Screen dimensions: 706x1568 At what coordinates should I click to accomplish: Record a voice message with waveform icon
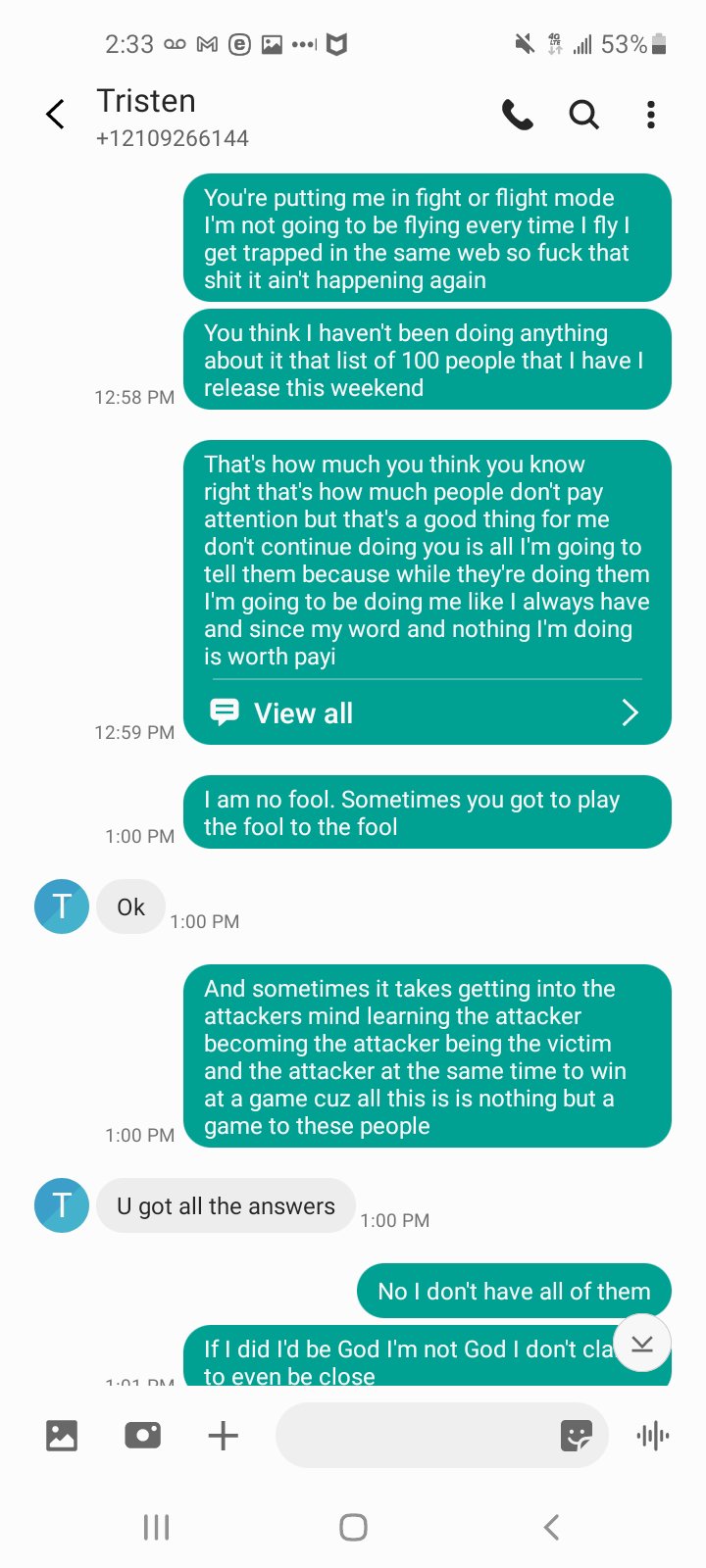653,1436
